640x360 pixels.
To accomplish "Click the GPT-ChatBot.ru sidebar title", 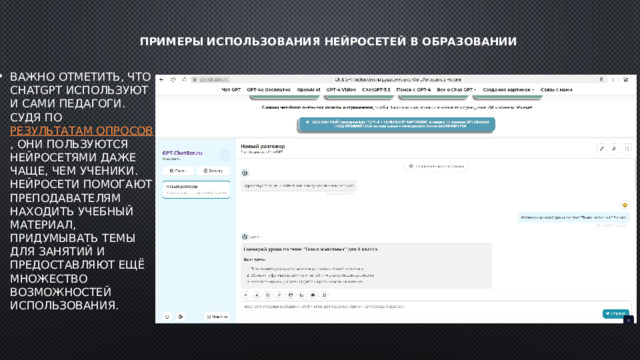I will click(x=182, y=153).
